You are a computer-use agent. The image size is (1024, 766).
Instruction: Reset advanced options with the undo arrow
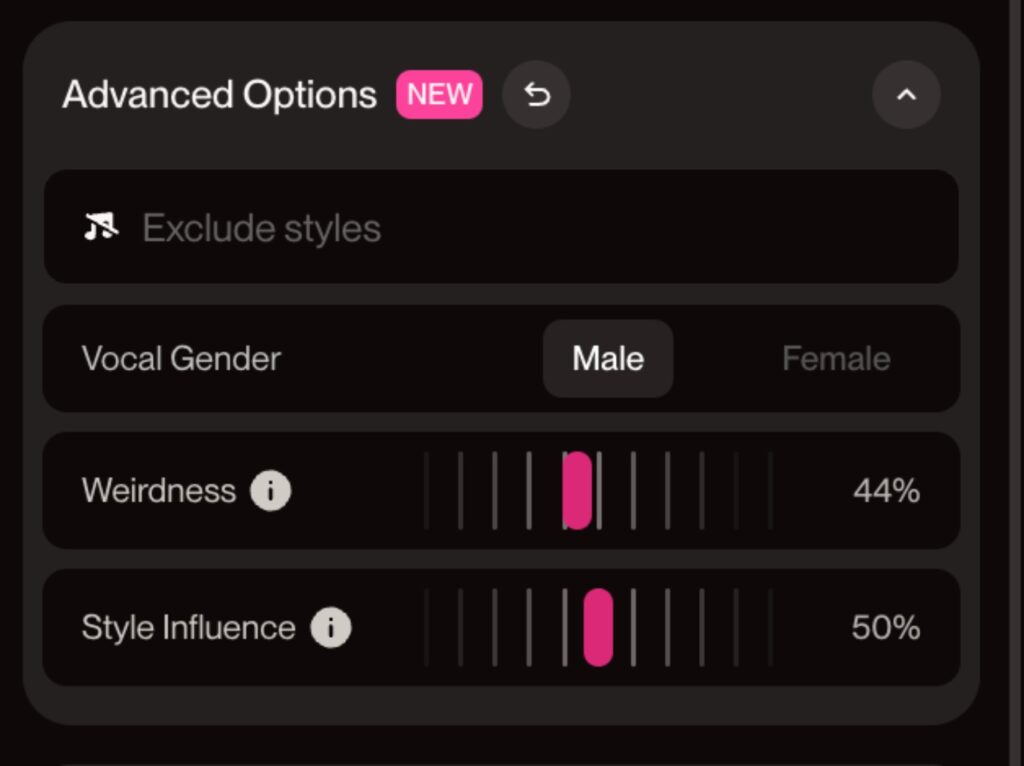(x=537, y=95)
